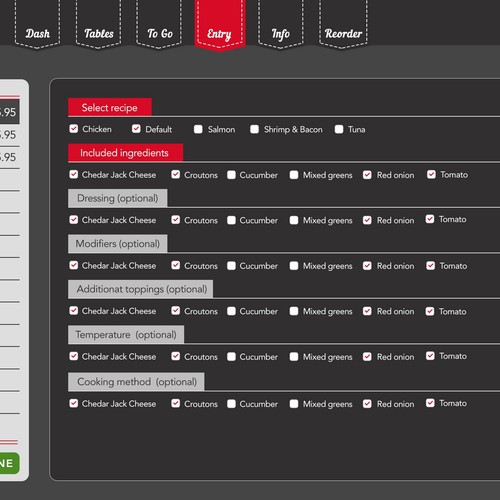Uncheck Tomato under Modifiers section
Image resolution: width=500 pixels, height=500 pixels.
tap(431, 266)
